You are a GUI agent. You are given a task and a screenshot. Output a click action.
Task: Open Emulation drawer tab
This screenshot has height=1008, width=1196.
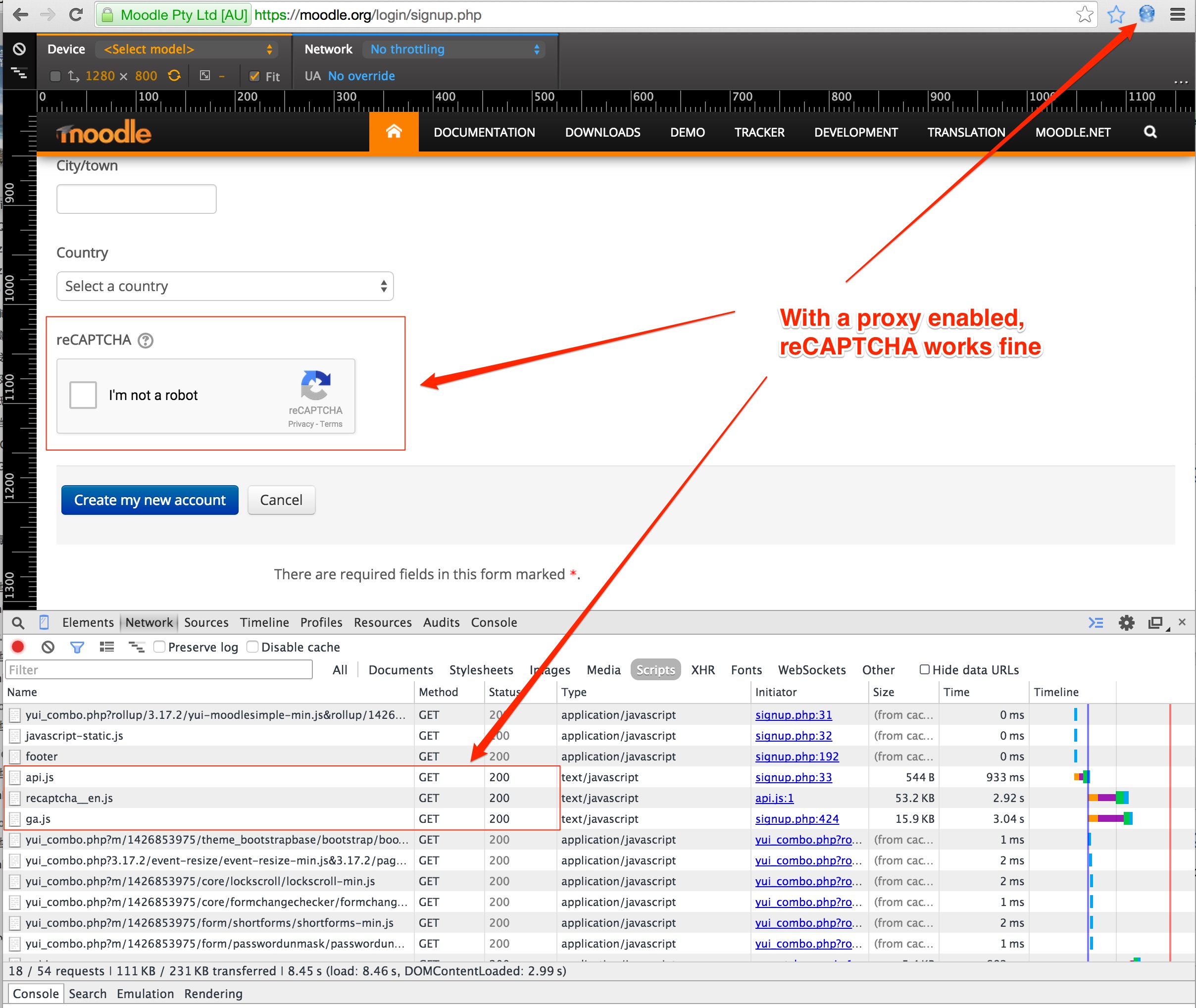pos(145,994)
